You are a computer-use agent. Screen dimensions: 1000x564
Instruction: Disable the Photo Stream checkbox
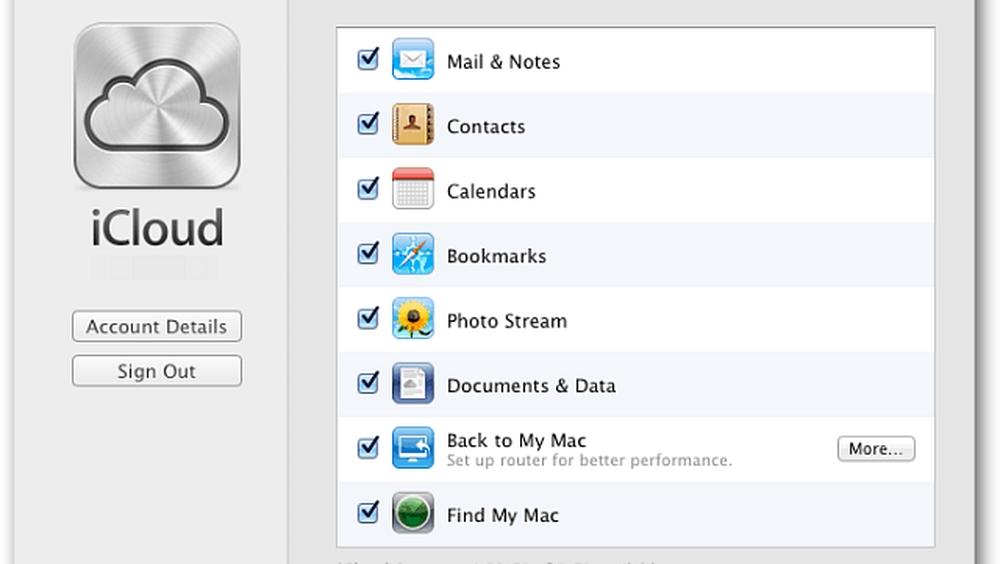point(368,319)
